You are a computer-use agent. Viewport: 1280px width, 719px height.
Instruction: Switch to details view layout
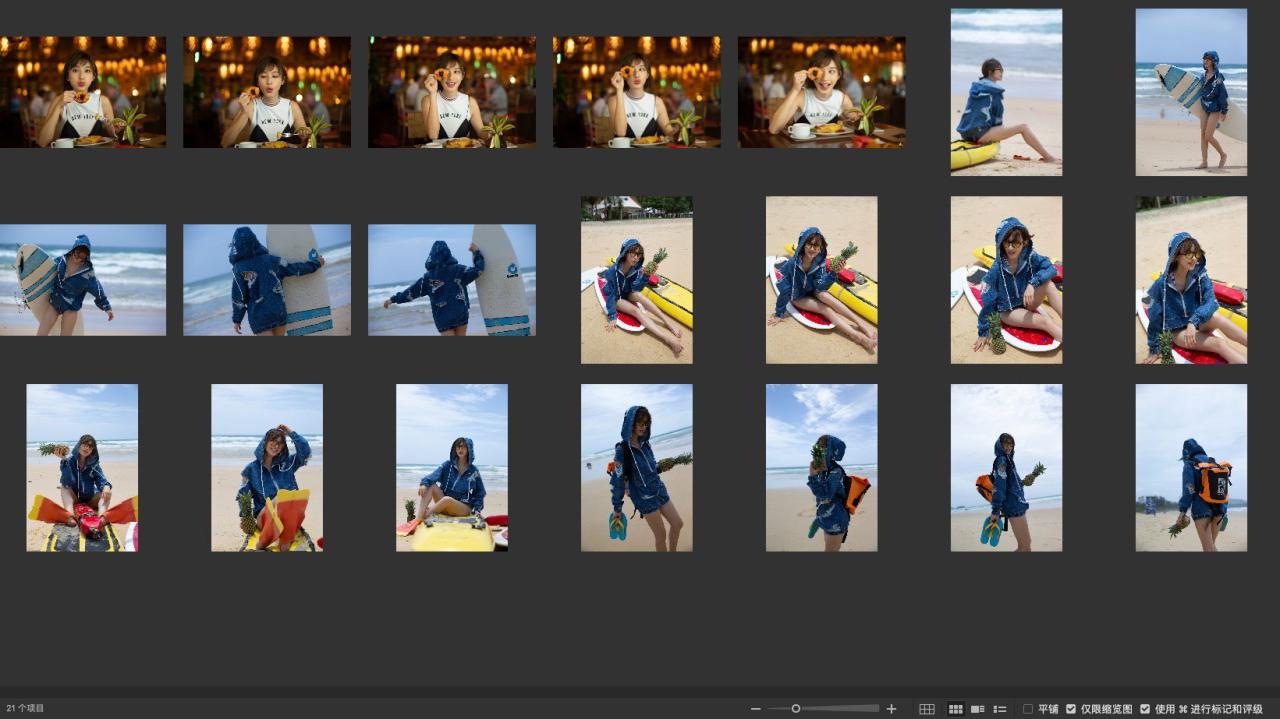(x=977, y=709)
